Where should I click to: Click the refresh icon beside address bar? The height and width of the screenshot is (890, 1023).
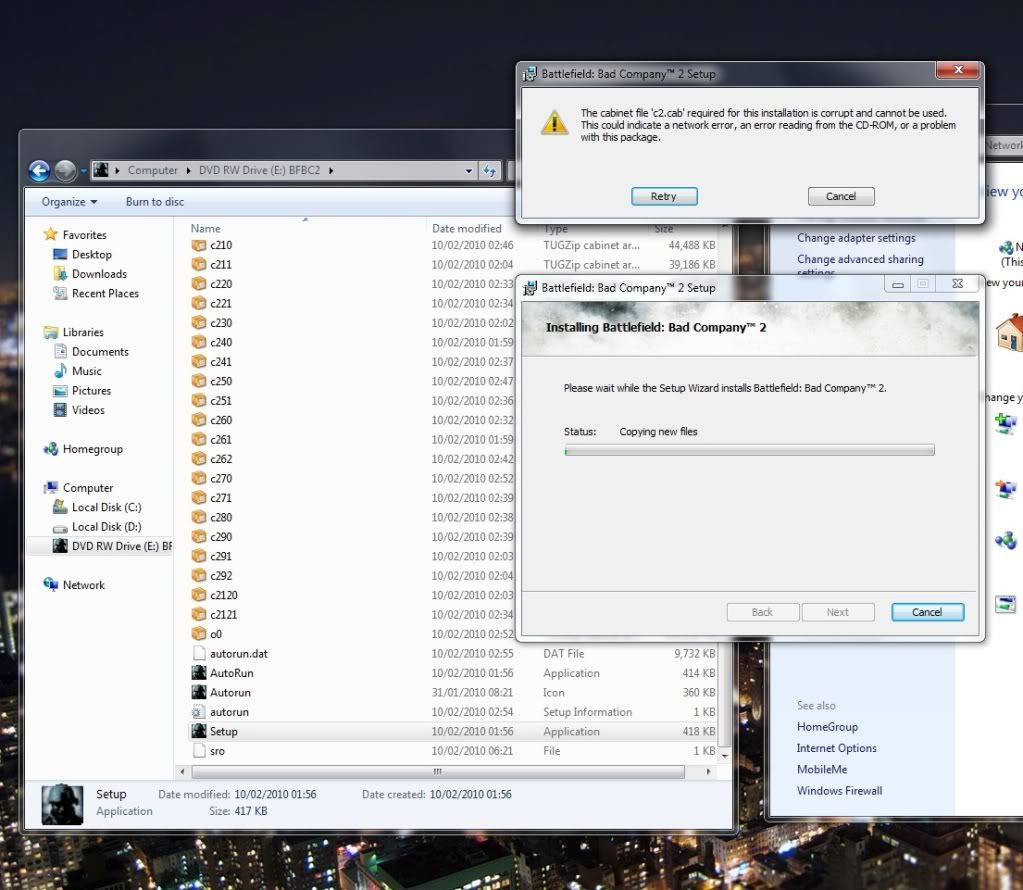[490, 171]
